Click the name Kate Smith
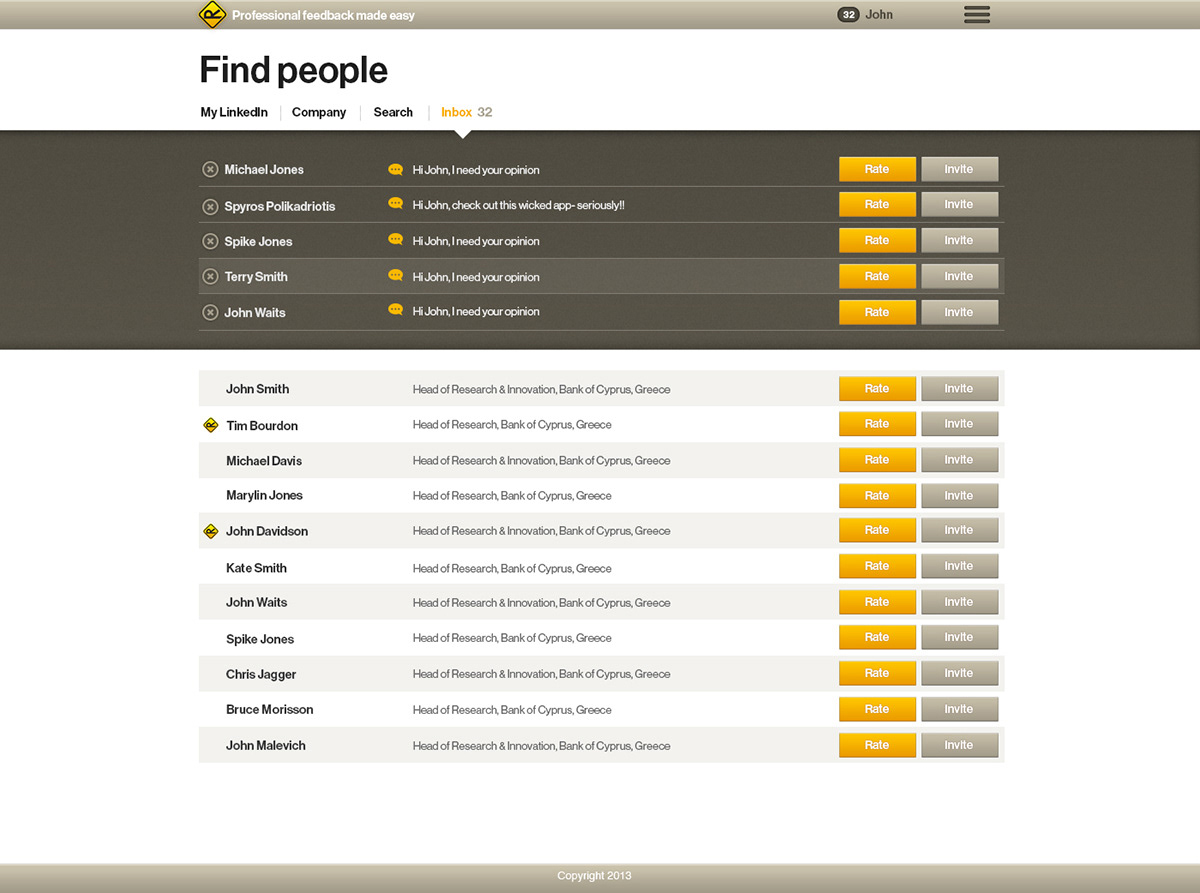This screenshot has width=1200, height=893. [256, 568]
